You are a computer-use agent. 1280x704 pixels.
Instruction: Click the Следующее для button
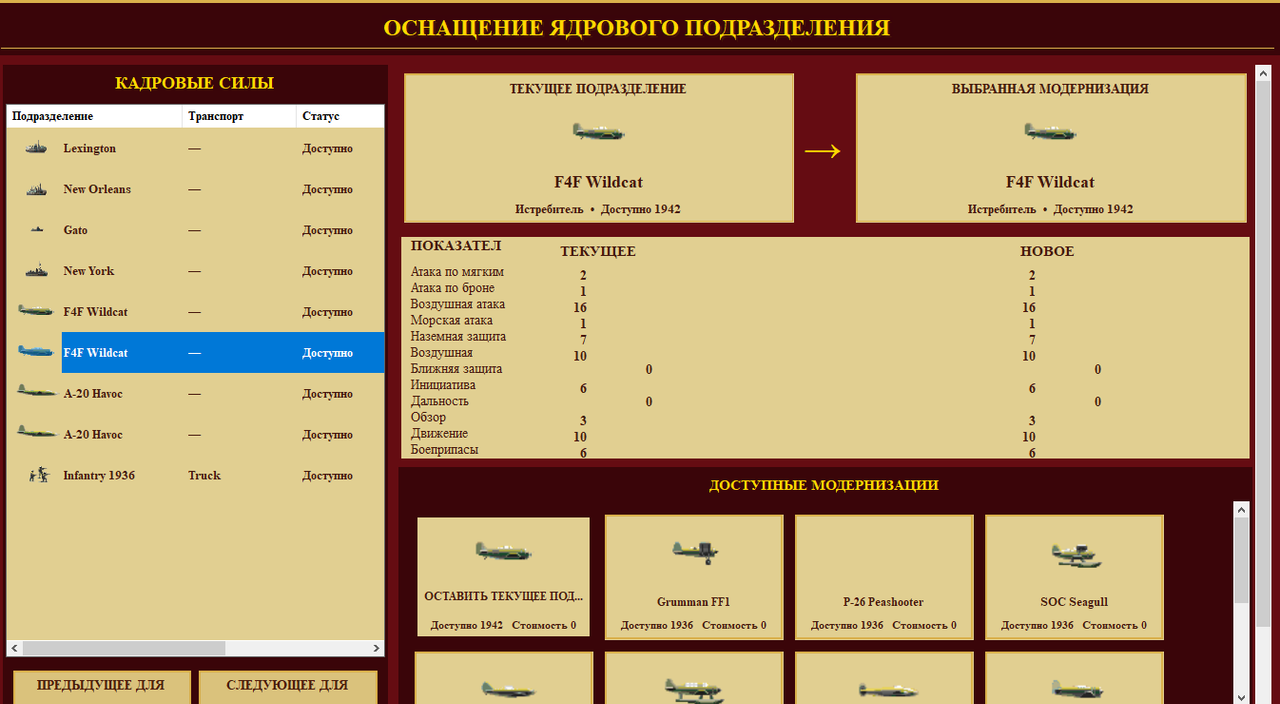click(x=288, y=686)
